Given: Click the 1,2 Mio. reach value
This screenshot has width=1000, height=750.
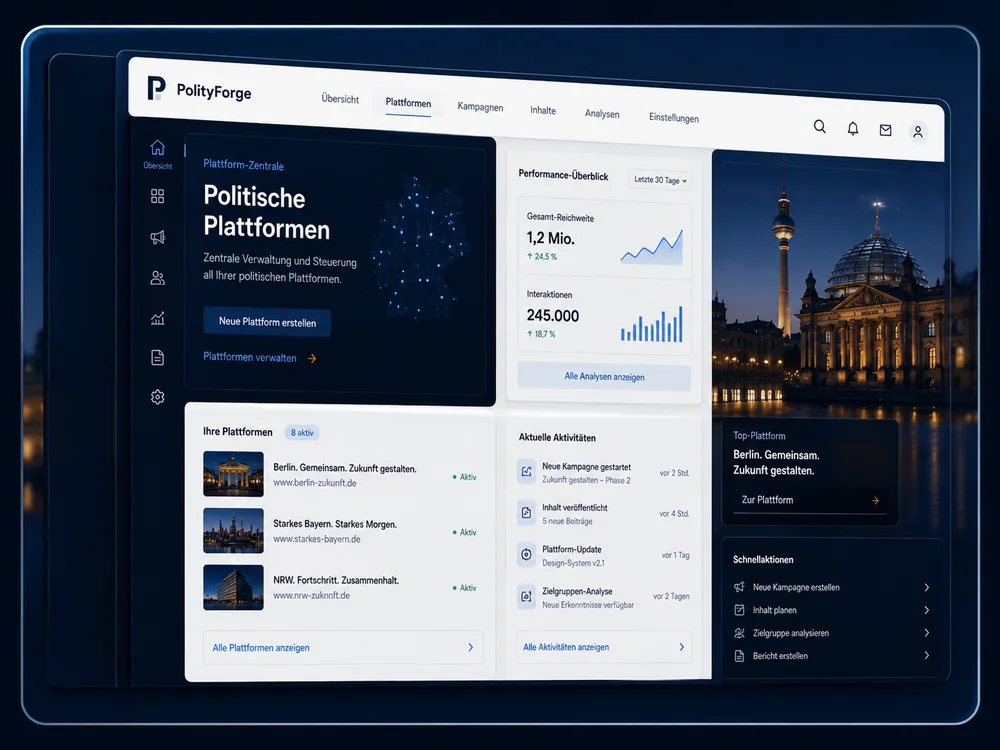Looking at the screenshot, I should [x=550, y=238].
